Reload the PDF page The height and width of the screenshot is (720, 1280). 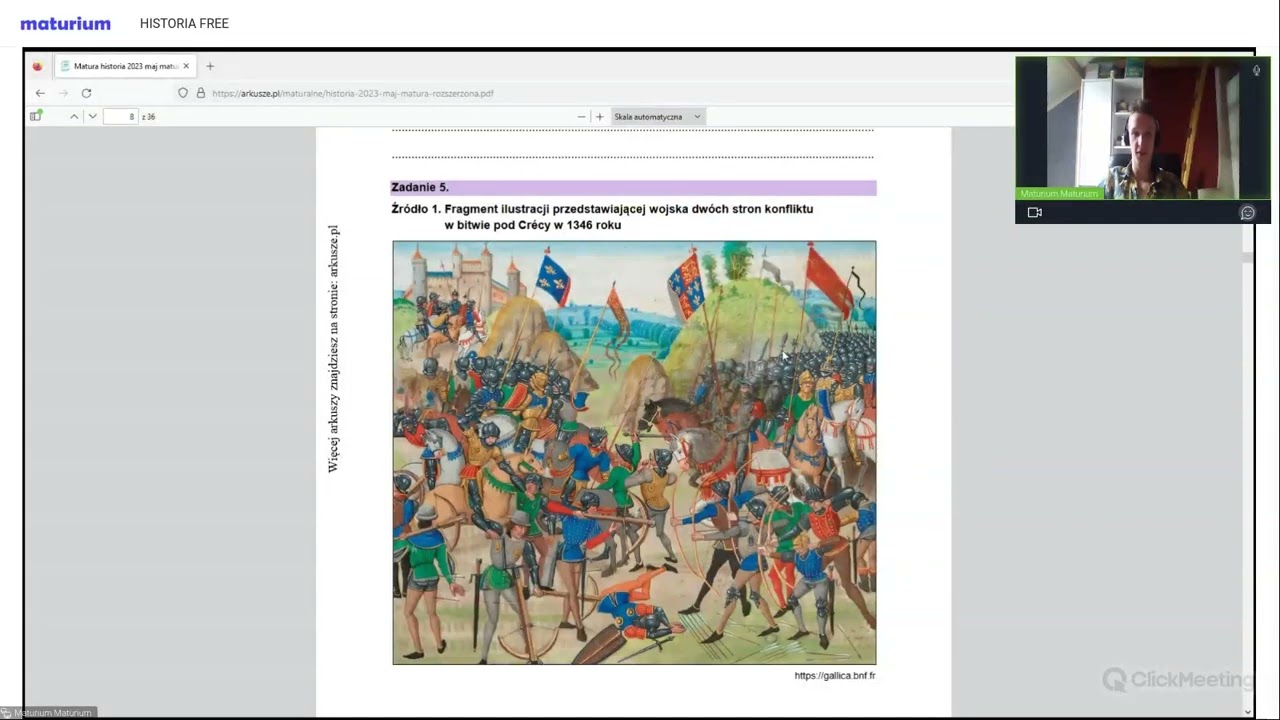coord(86,93)
